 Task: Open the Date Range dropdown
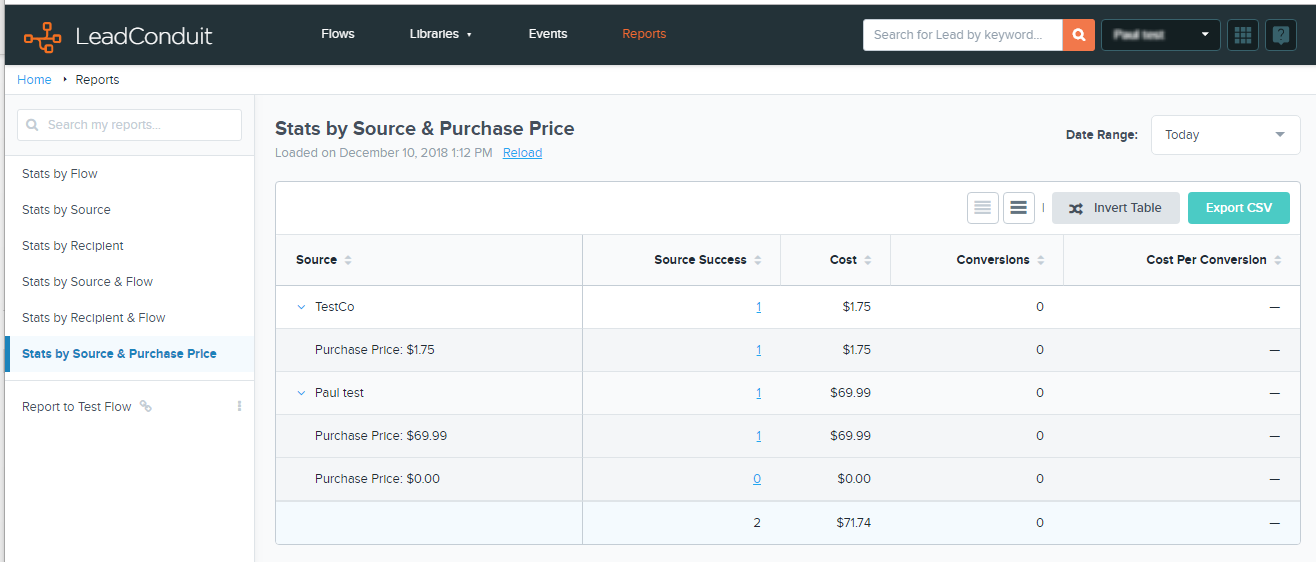coord(1226,135)
